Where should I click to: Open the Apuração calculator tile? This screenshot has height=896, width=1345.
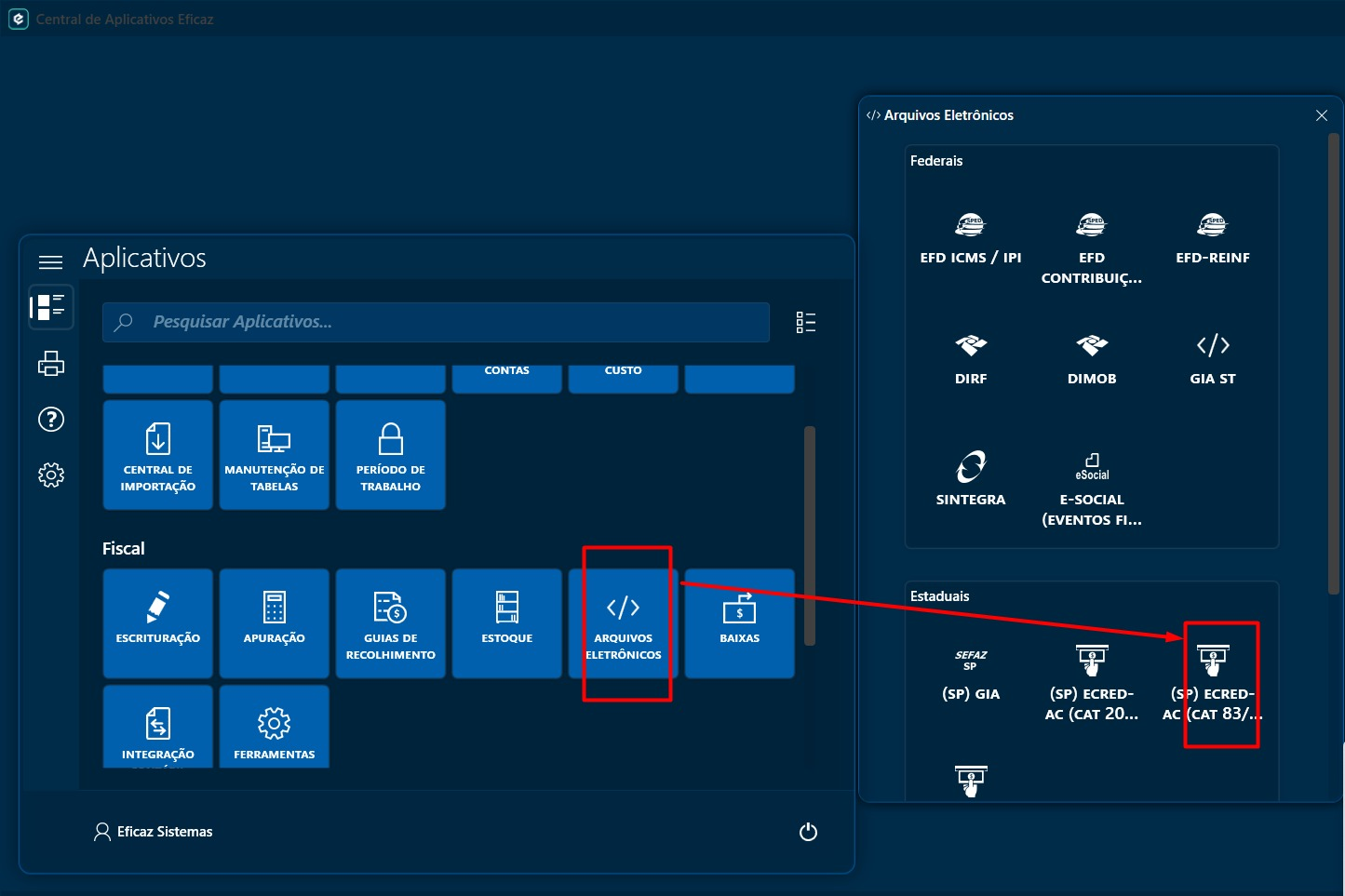274,622
